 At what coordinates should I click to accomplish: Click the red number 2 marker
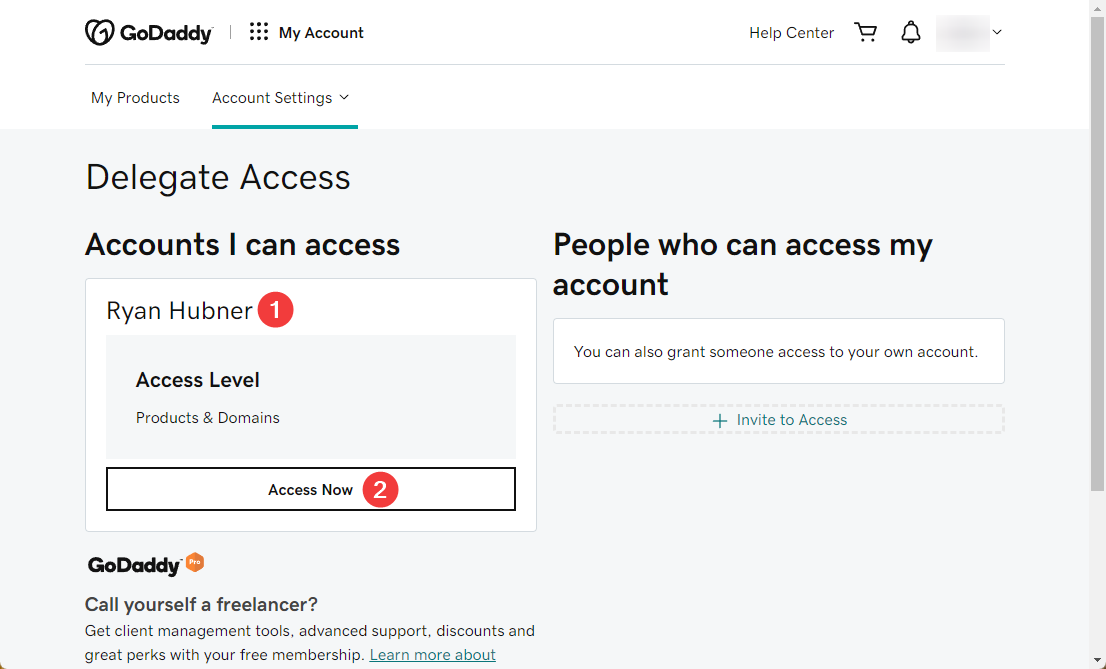coord(380,489)
